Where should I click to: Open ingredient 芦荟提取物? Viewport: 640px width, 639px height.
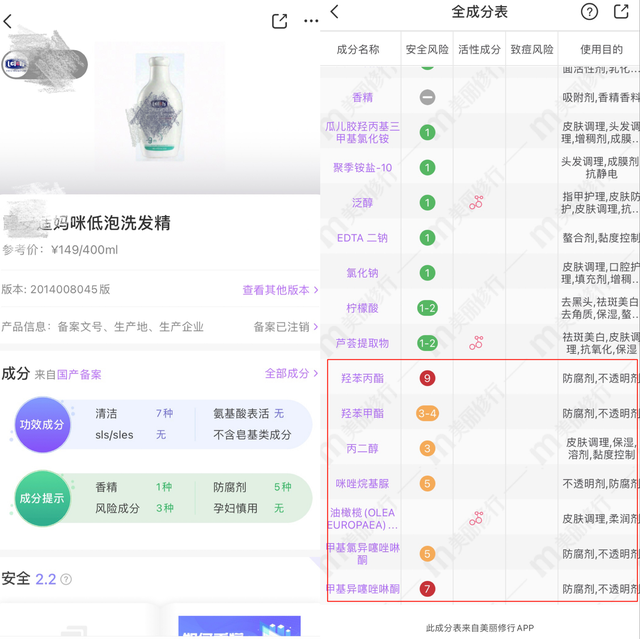click(362, 343)
